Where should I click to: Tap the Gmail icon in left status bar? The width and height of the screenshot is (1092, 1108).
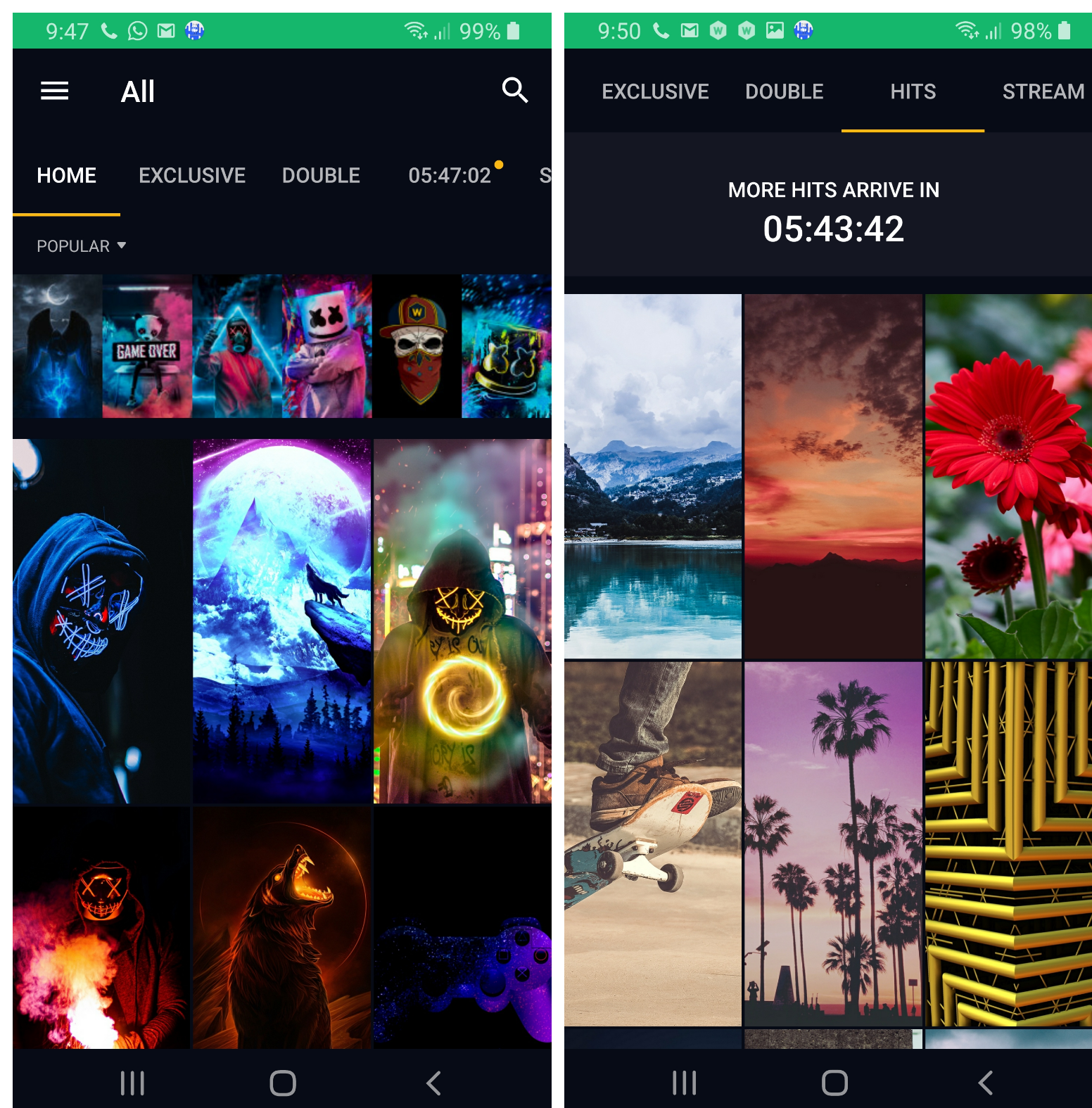(166, 30)
